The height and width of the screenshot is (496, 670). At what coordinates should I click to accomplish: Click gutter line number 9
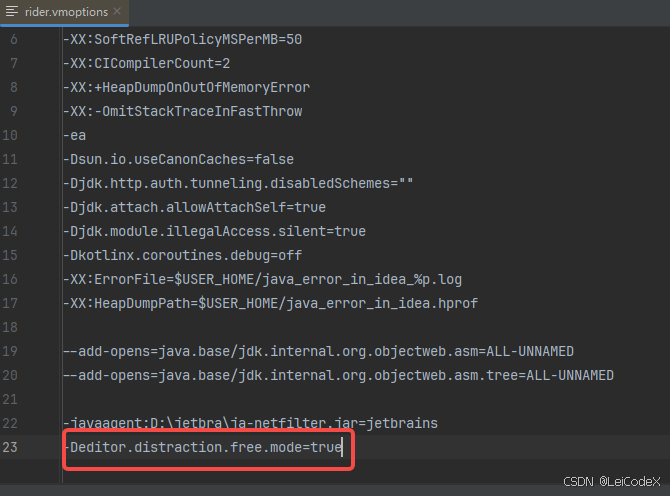pos(14,111)
